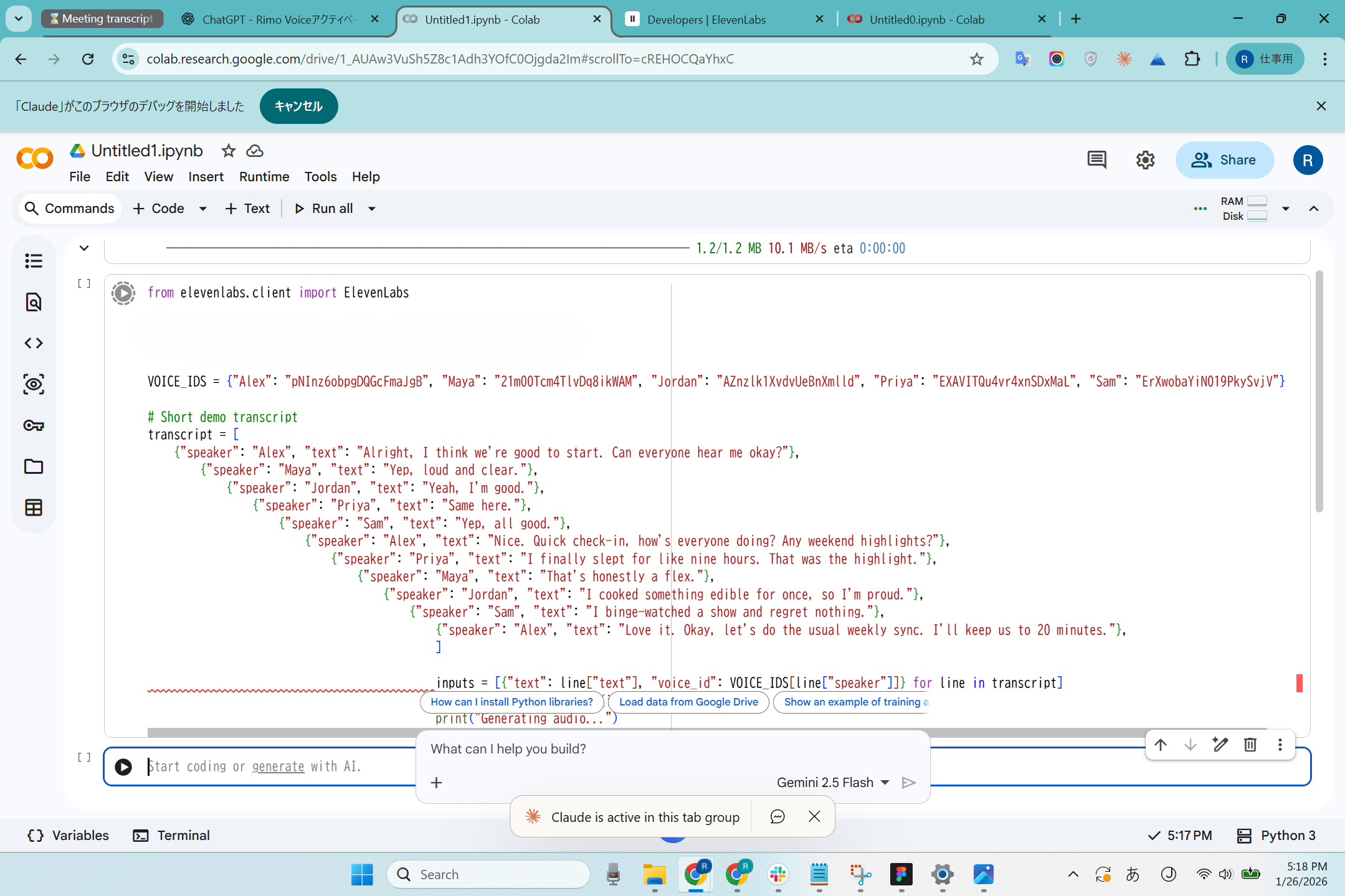Edit the cell with the AI wand icon
1345x896 pixels.
[1220, 745]
